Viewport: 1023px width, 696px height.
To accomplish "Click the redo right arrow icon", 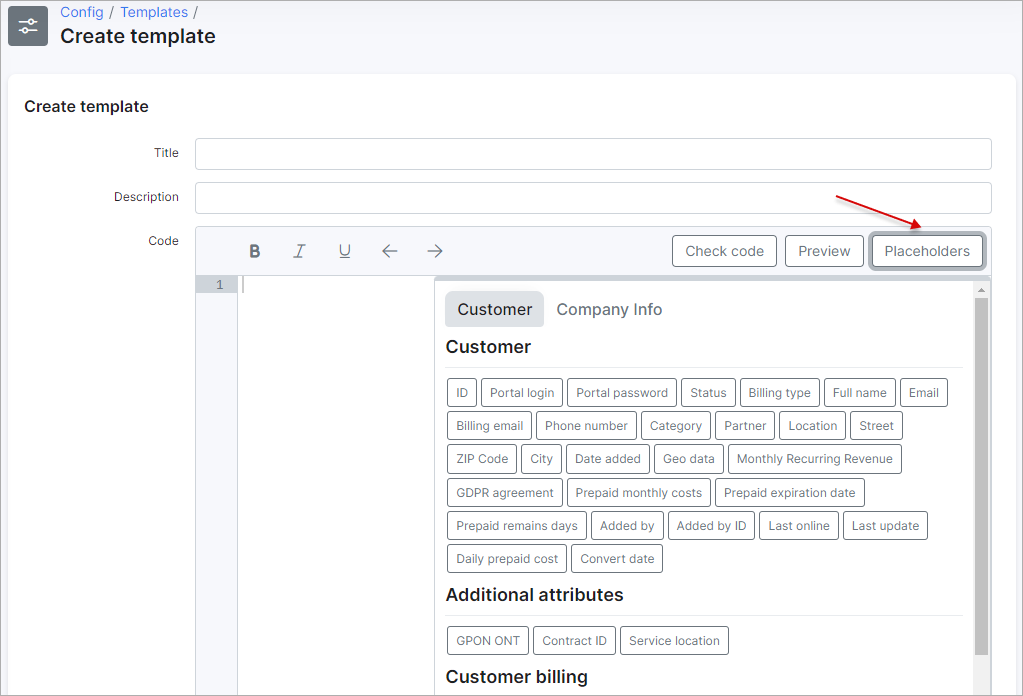I will [x=435, y=251].
